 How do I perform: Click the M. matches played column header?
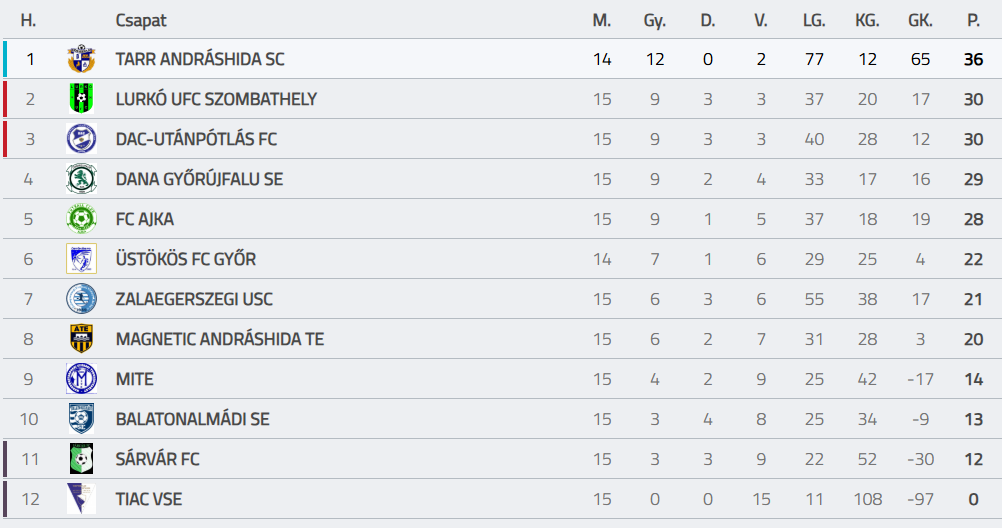click(x=602, y=20)
